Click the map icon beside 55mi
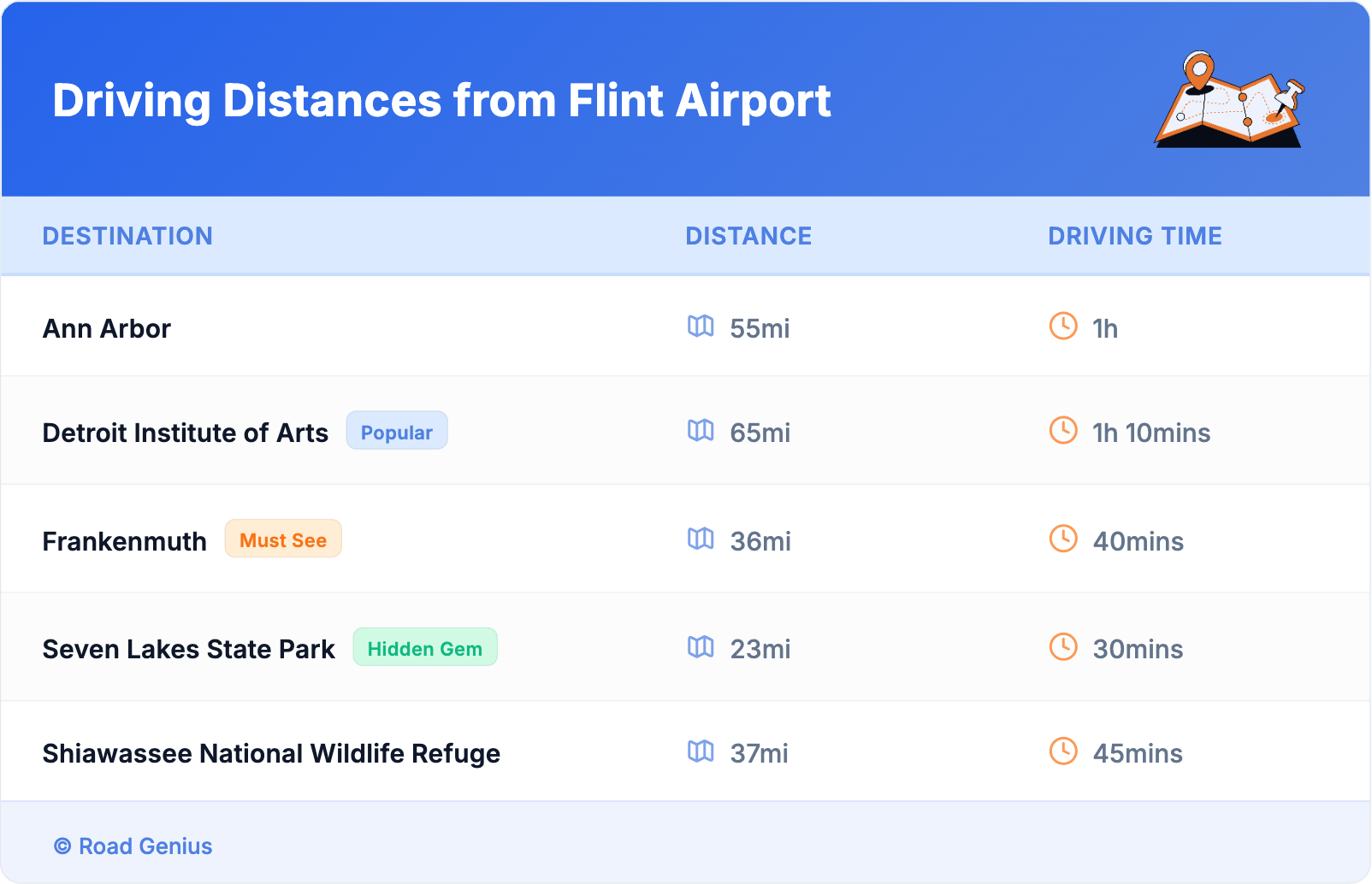This screenshot has height=884, width=1372. 701,327
